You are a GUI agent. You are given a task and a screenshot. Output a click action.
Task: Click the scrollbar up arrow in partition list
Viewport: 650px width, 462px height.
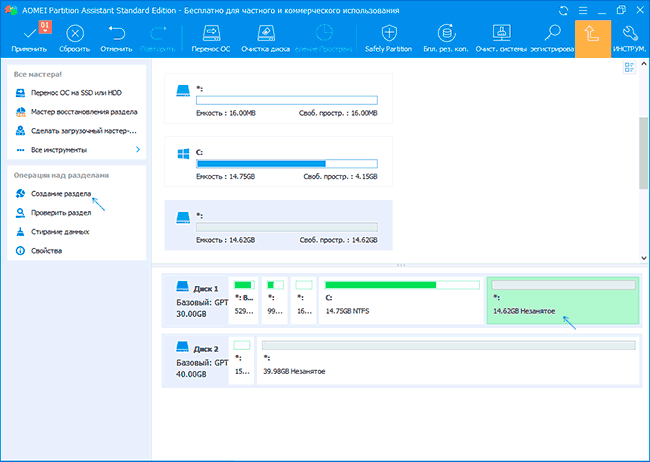[644, 64]
